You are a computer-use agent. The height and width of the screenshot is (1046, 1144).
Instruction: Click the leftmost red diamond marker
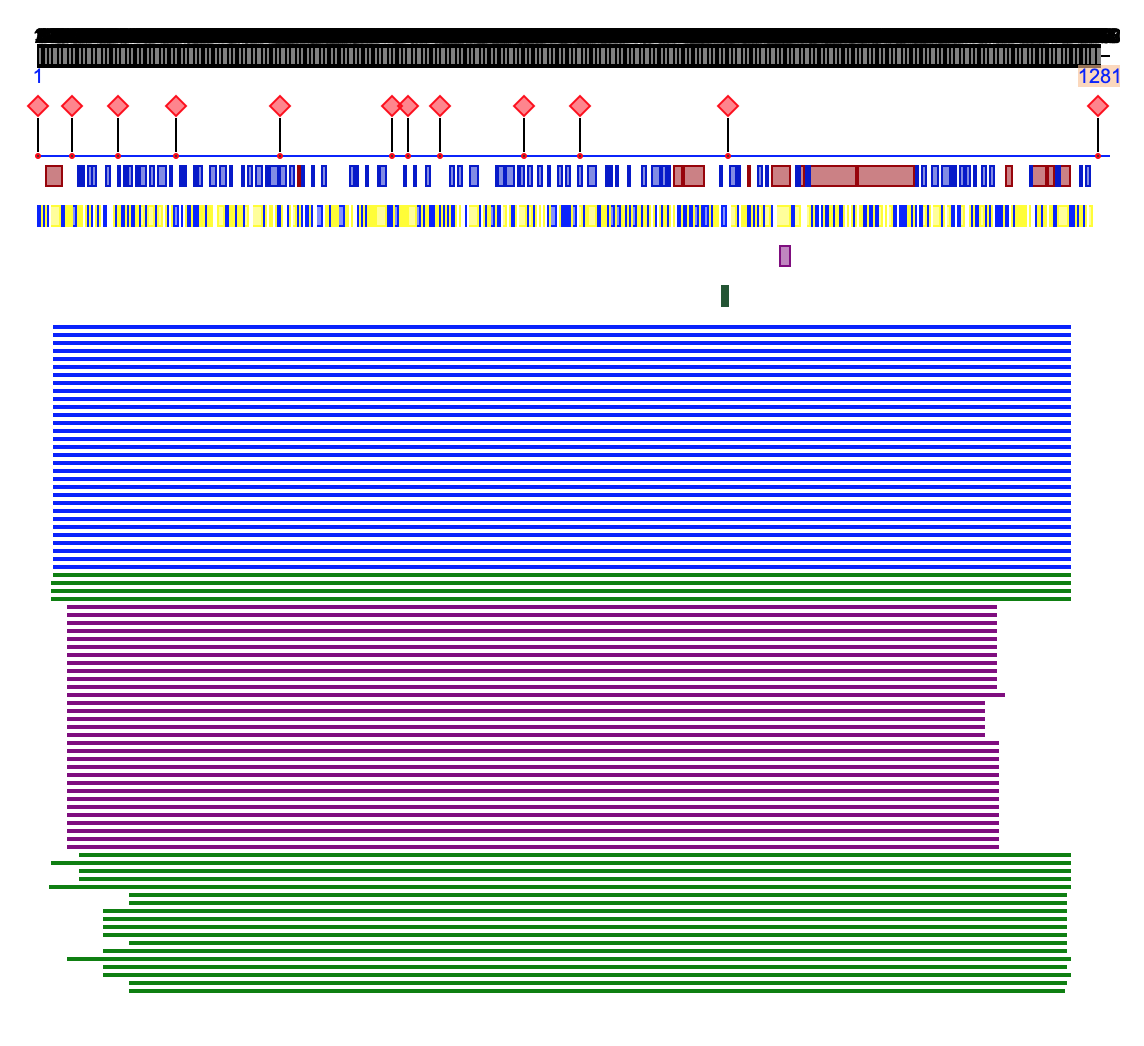(x=38, y=106)
